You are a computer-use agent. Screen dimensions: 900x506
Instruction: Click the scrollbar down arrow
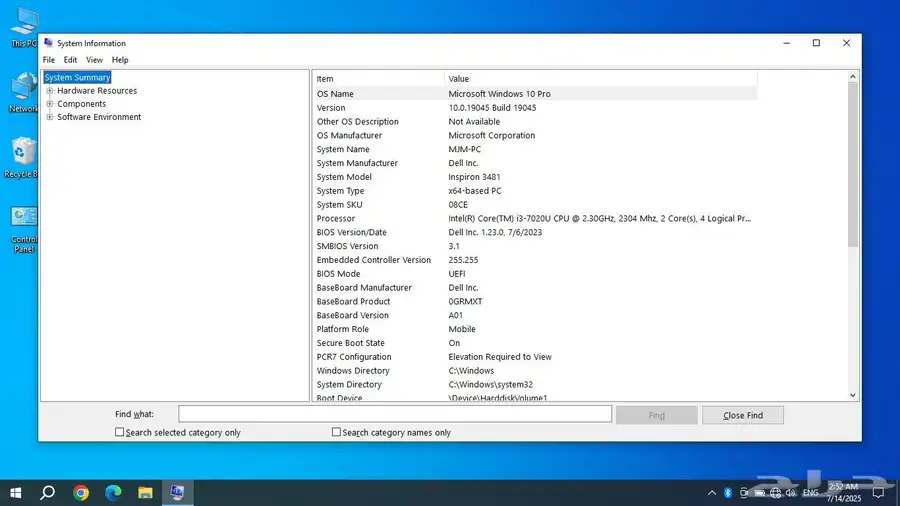(x=852, y=395)
